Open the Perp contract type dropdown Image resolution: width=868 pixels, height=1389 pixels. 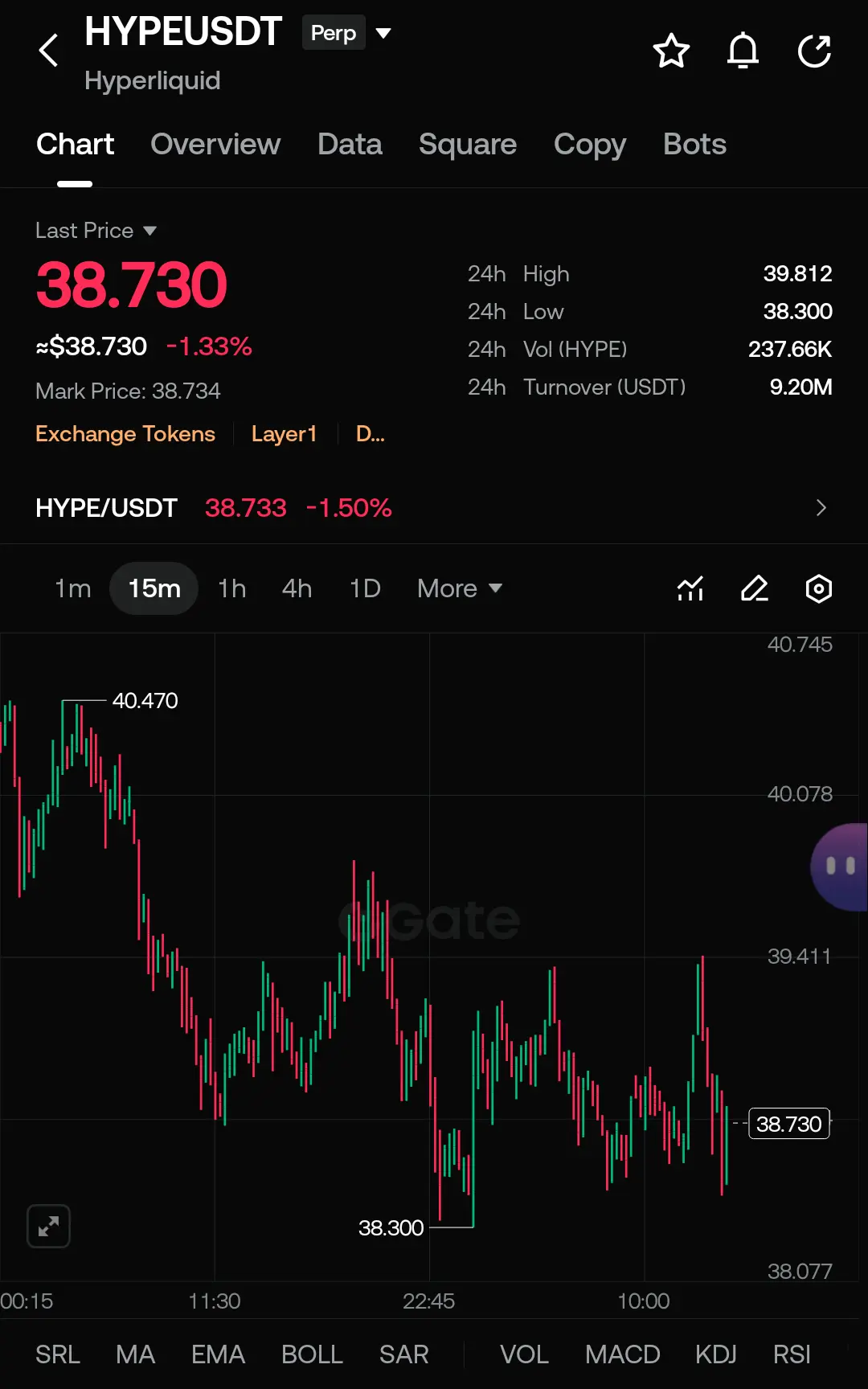tap(347, 33)
